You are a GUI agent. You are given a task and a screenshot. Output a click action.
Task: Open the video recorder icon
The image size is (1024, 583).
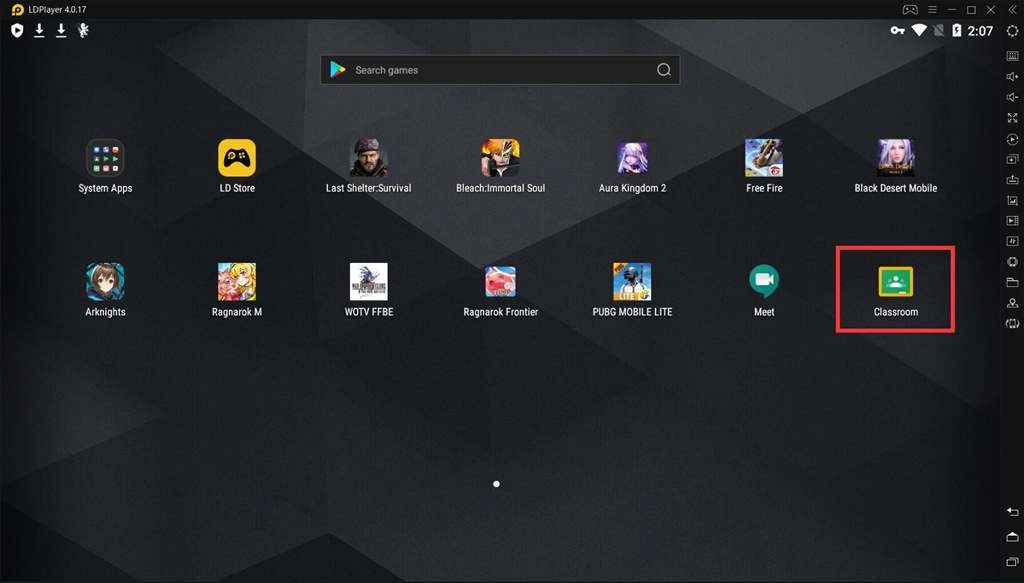coord(1012,221)
